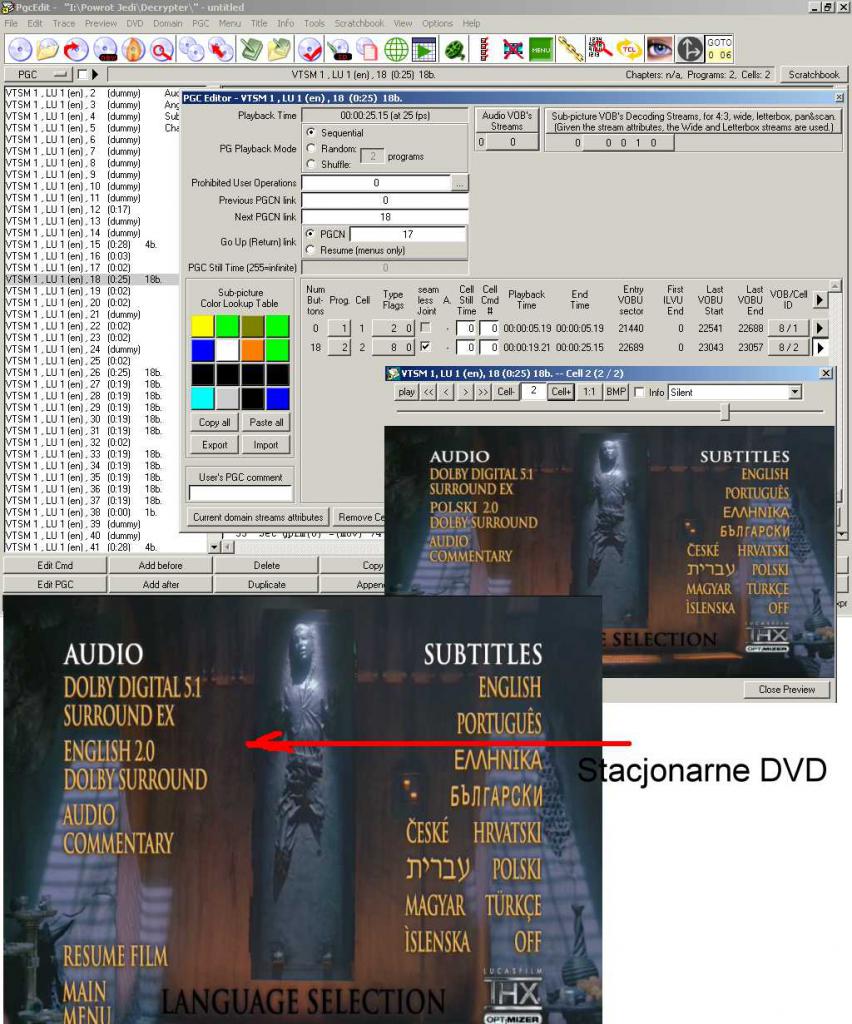
Task: Click the green play preview window icon
Action: coord(424,50)
